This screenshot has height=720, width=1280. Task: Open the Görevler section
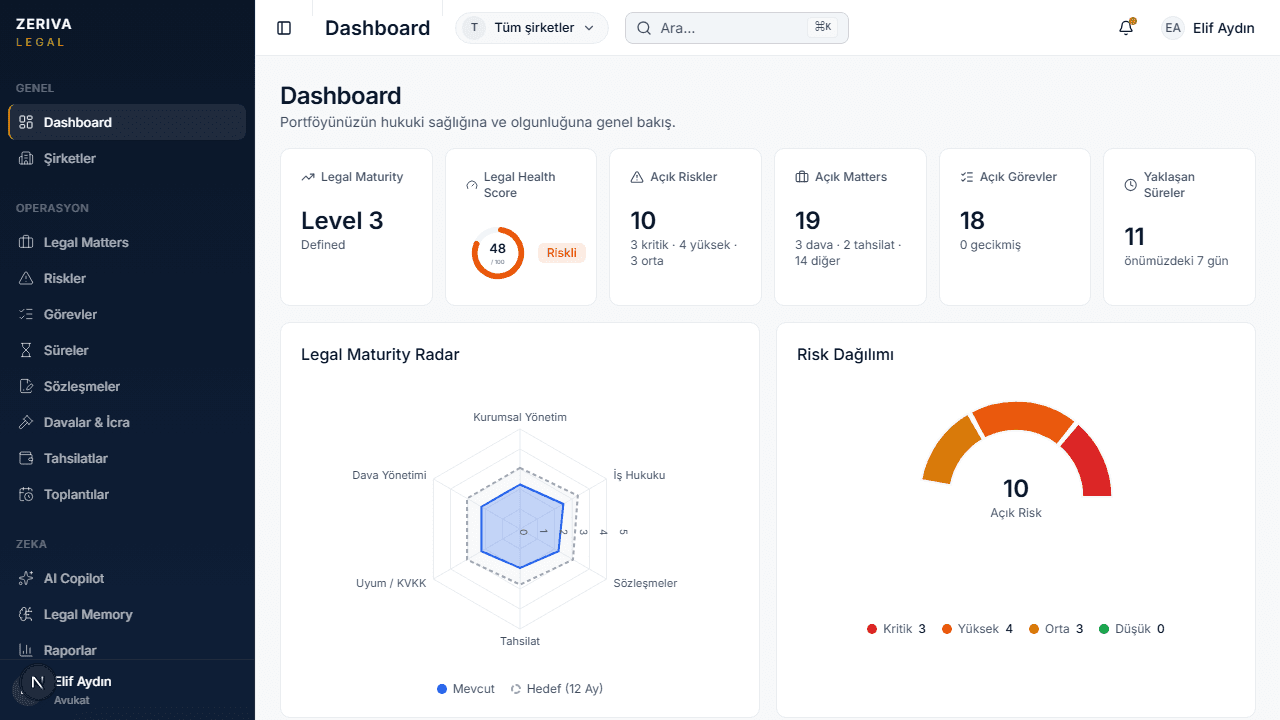tap(127, 314)
